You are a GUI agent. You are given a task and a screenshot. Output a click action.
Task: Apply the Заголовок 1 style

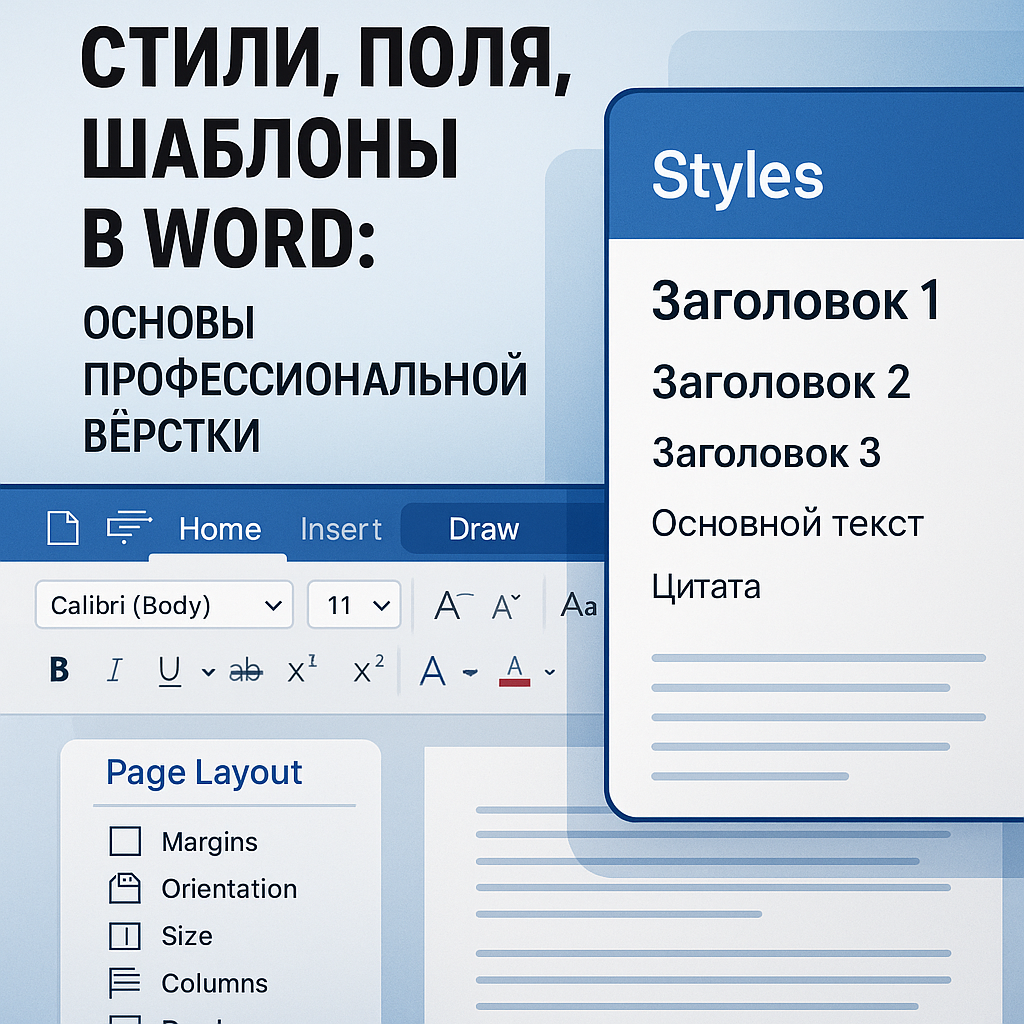click(796, 300)
